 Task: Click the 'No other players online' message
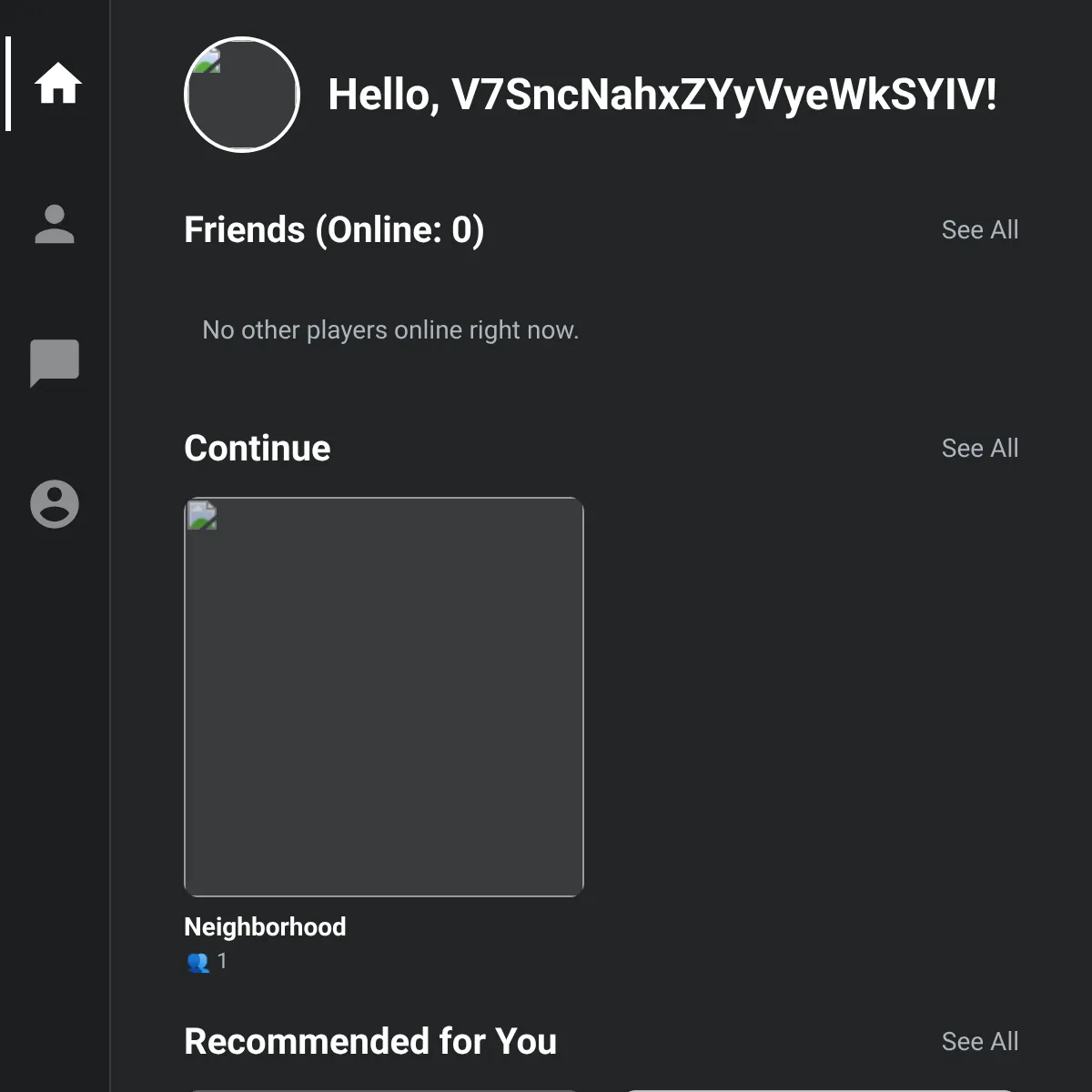coord(390,329)
